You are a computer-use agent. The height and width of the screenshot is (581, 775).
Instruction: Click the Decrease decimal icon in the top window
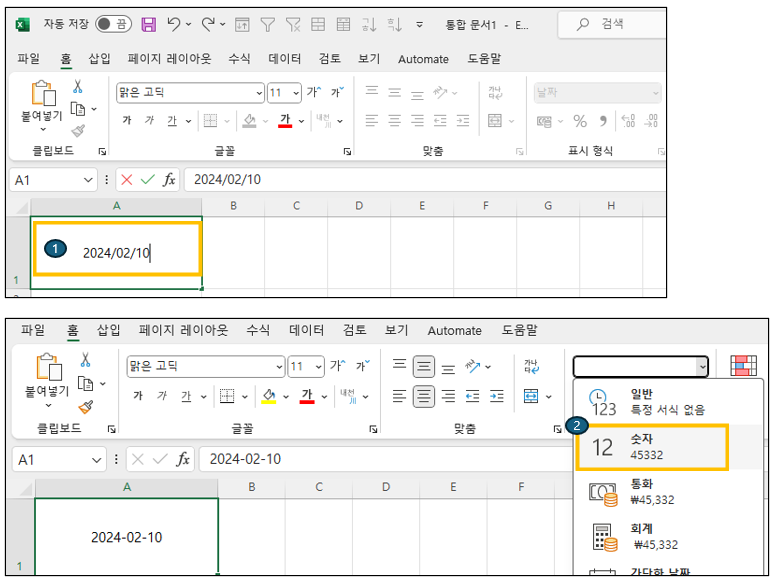pos(651,121)
